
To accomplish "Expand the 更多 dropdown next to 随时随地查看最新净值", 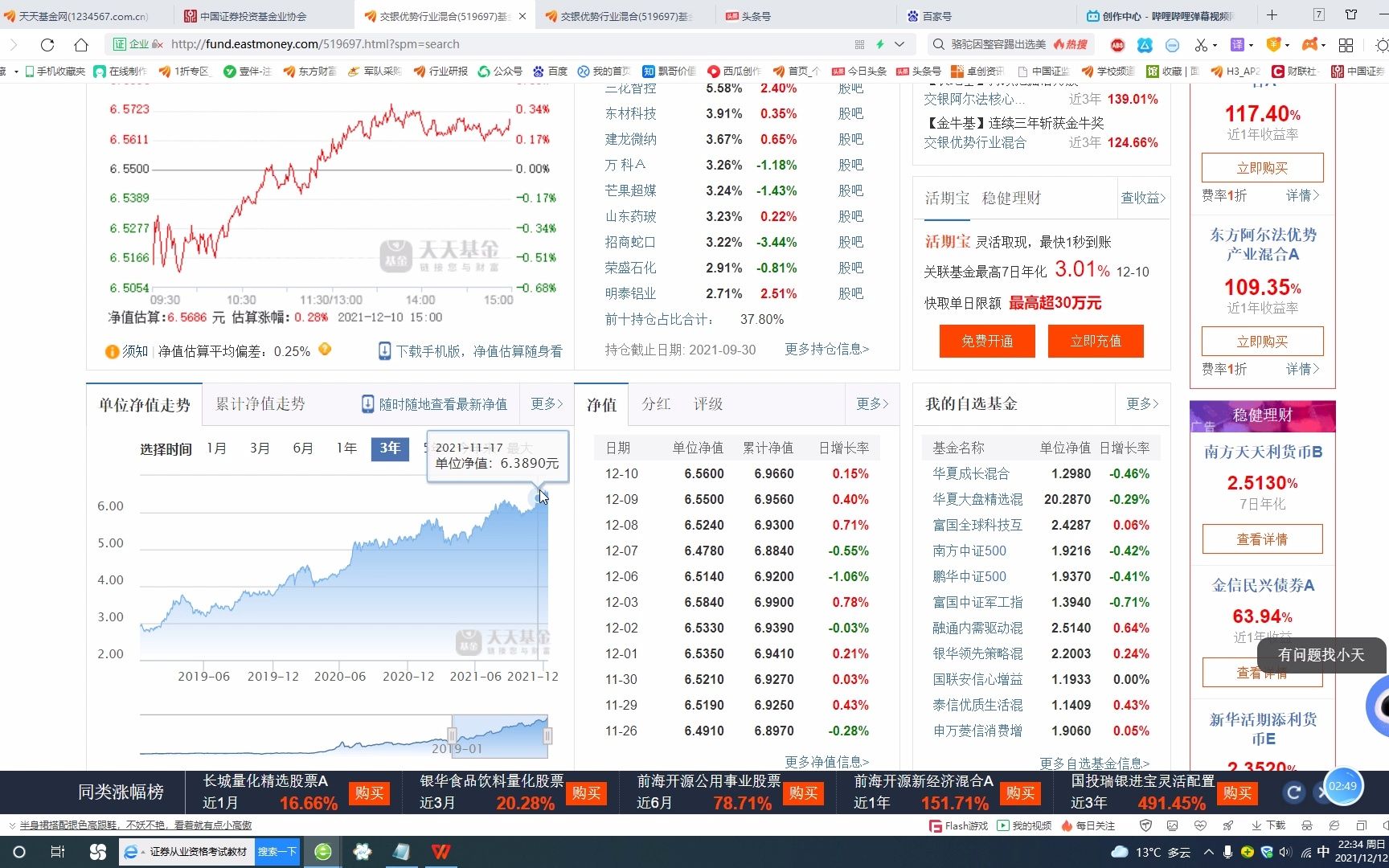I will [x=546, y=404].
